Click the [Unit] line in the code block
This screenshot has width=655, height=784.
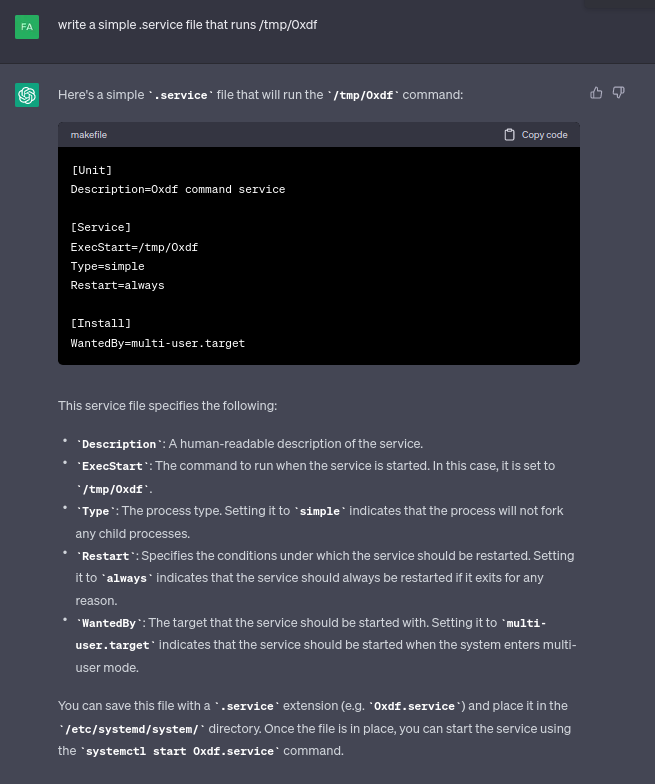(91, 170)
